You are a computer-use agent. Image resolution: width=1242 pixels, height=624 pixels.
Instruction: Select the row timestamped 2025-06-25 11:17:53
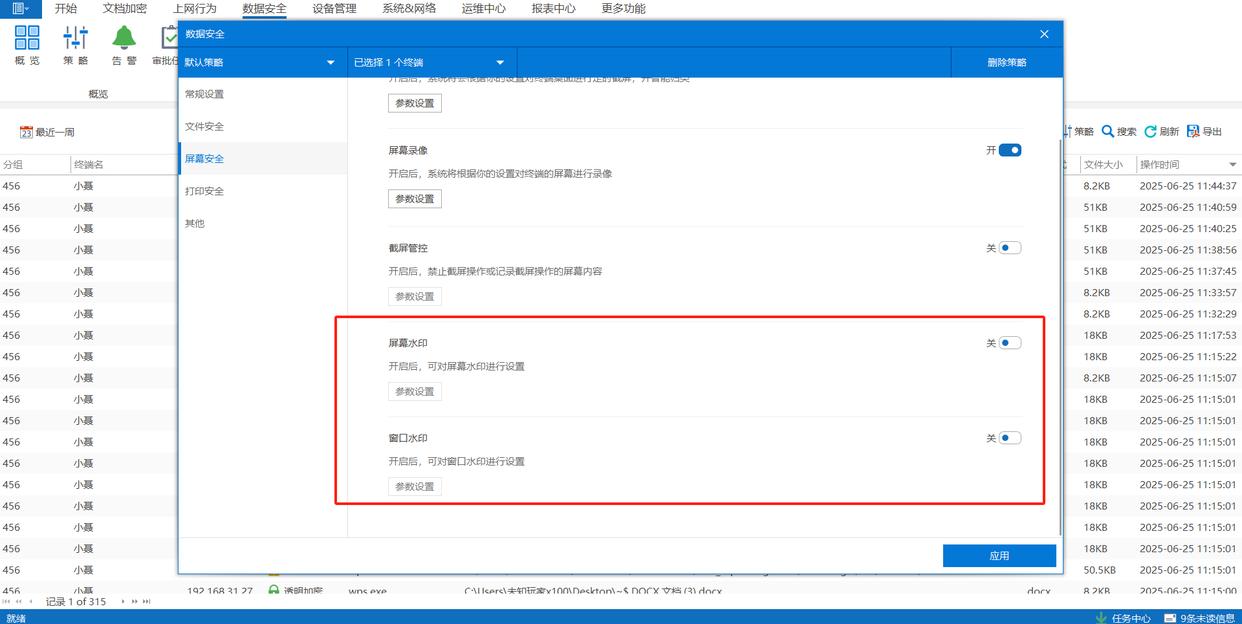621,335
